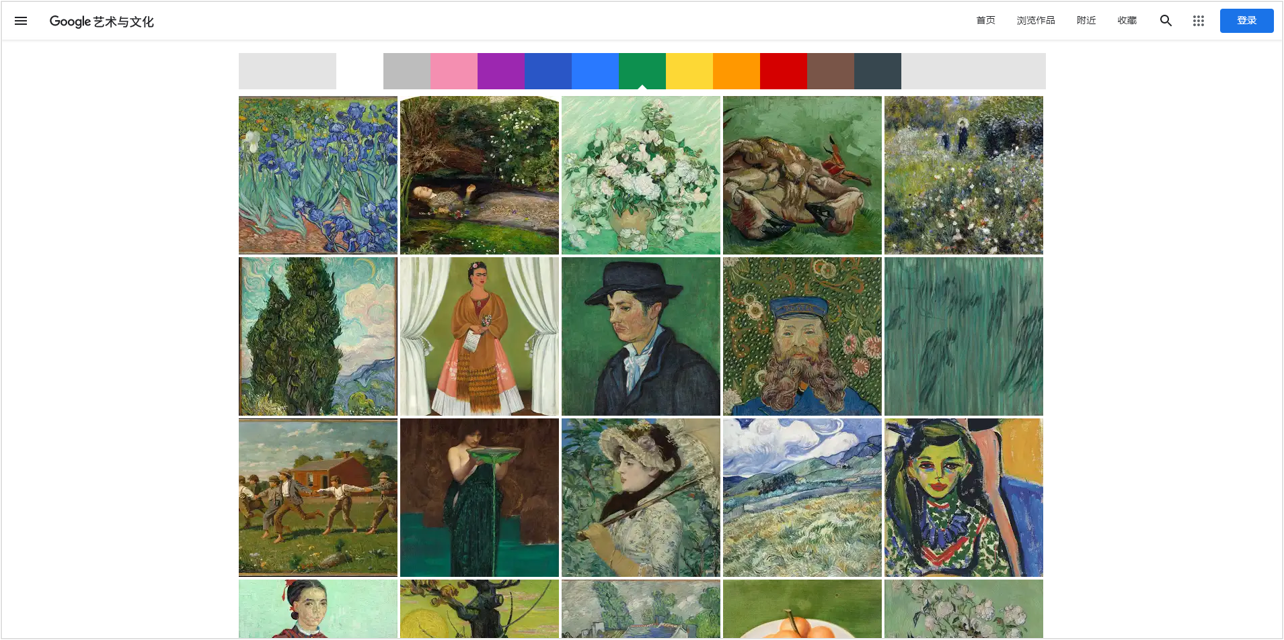Open the painting of meat on grass

click(x=802, y=175)
